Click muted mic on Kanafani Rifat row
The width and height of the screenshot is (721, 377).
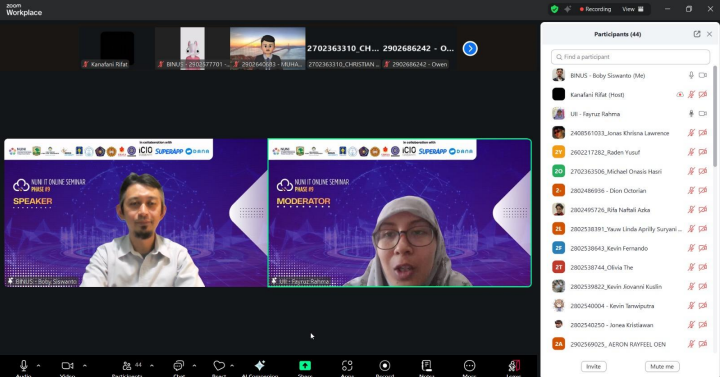click(x=691, y=95)
